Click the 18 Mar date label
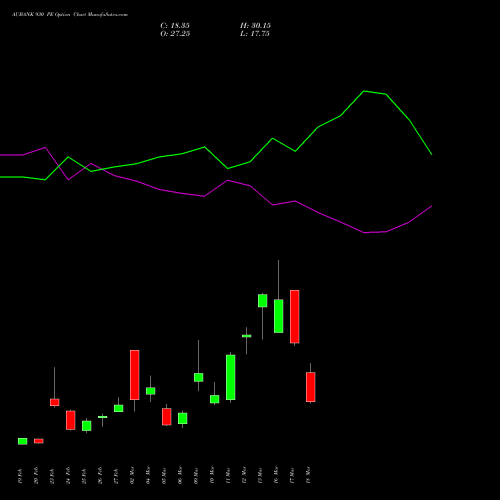500x500 pixels. pos(308,475)
